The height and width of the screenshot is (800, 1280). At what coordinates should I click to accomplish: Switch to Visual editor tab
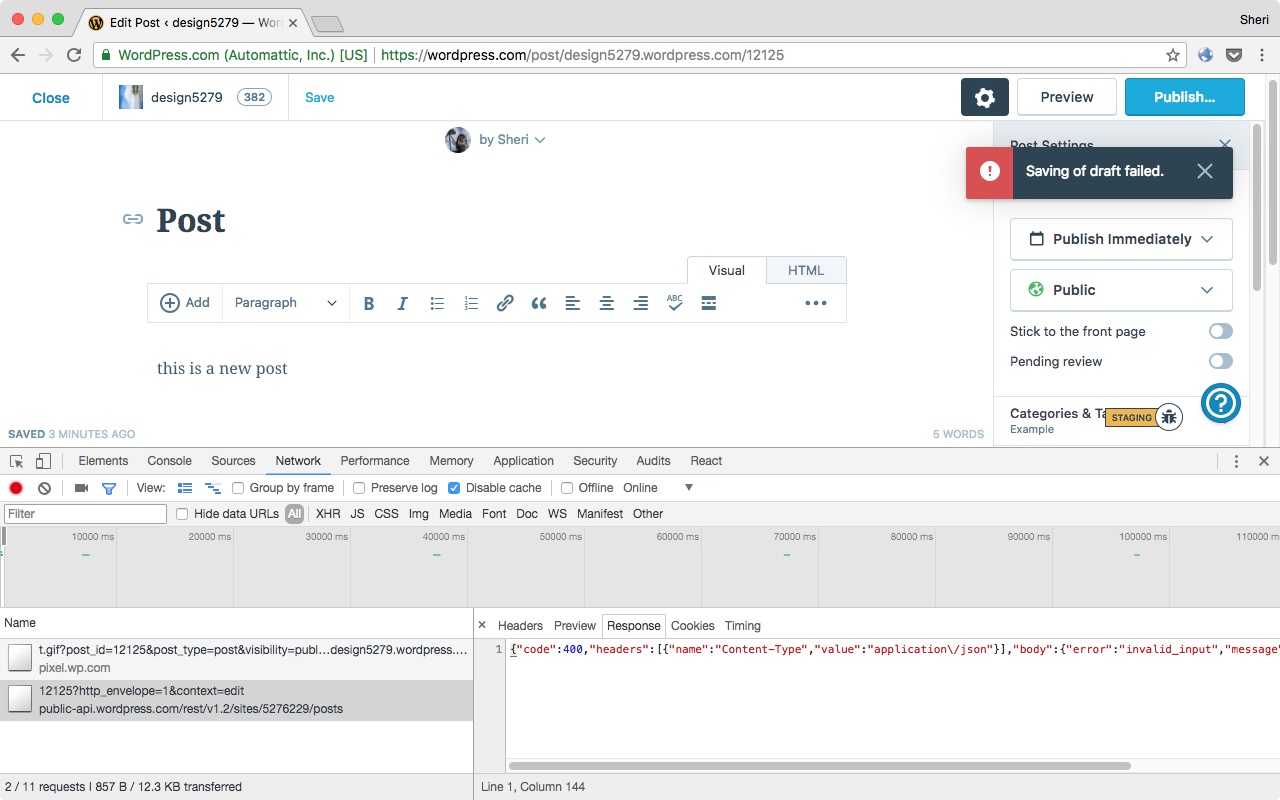tap(727, 270)
